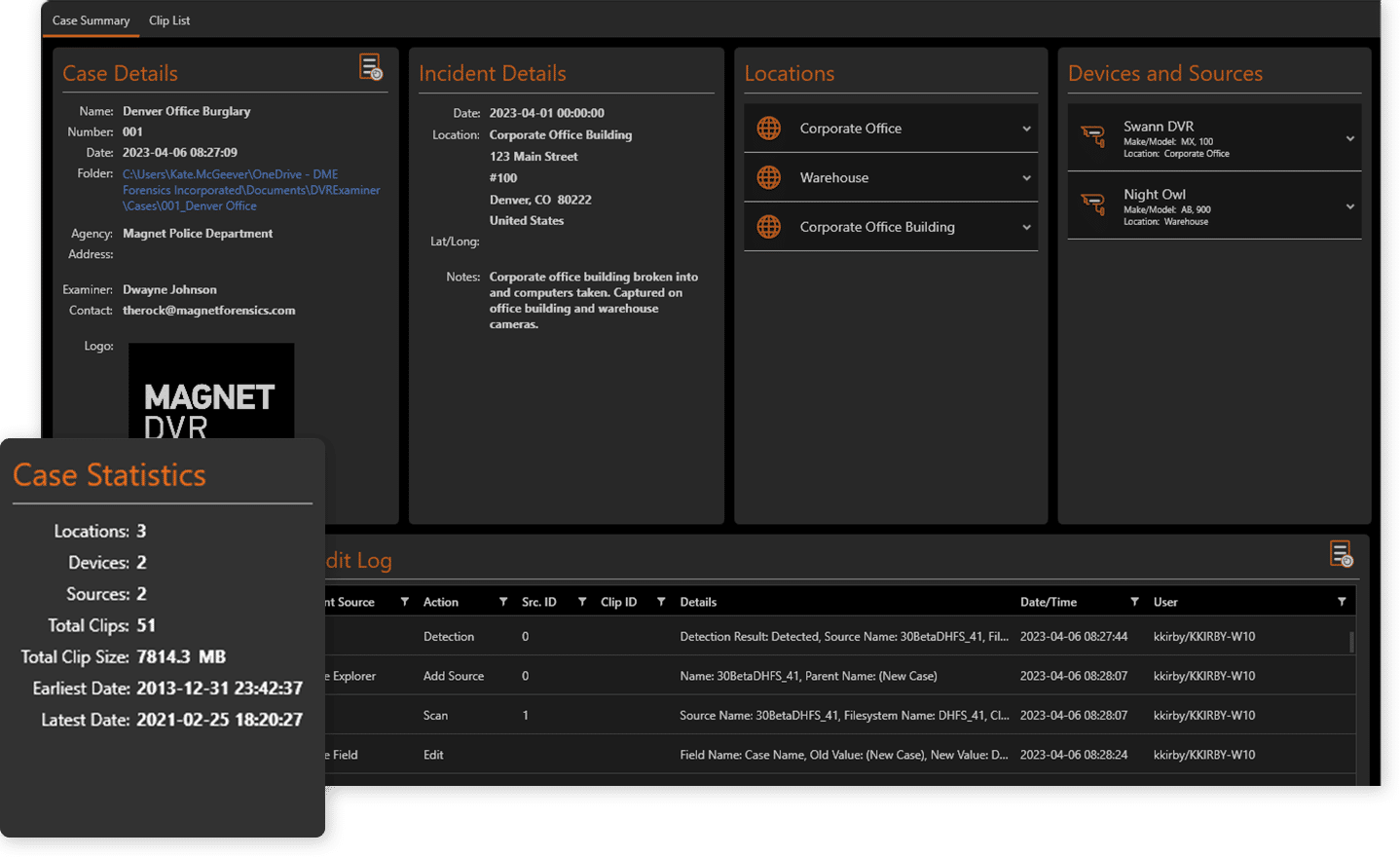
Task: Click the Action column header label
Action: pyautogui.click(x=441, y=602)
